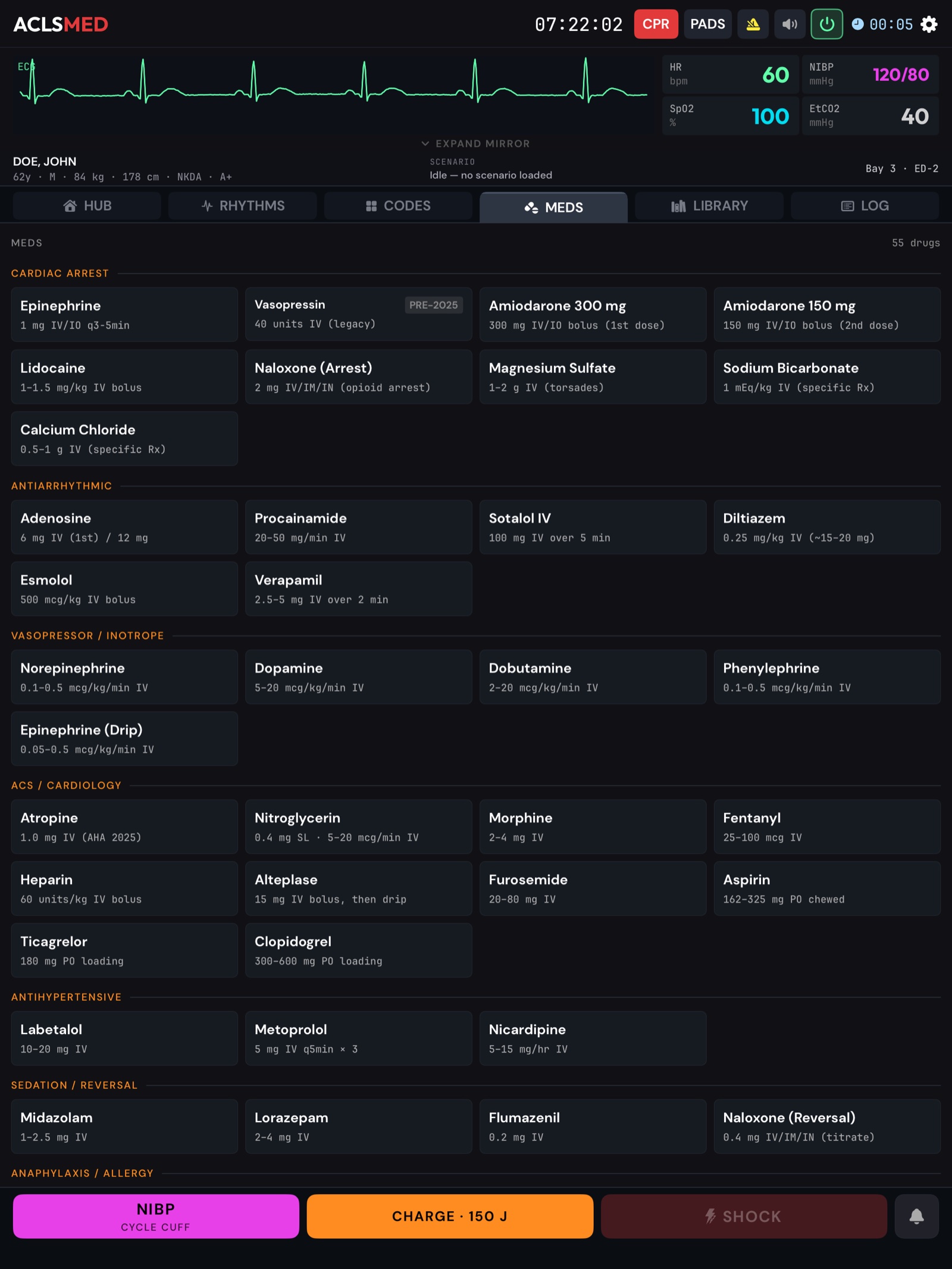Open the CODES tab
Image resolution: width=952 pixels, height=1269 pixels.
coord(398,206)
